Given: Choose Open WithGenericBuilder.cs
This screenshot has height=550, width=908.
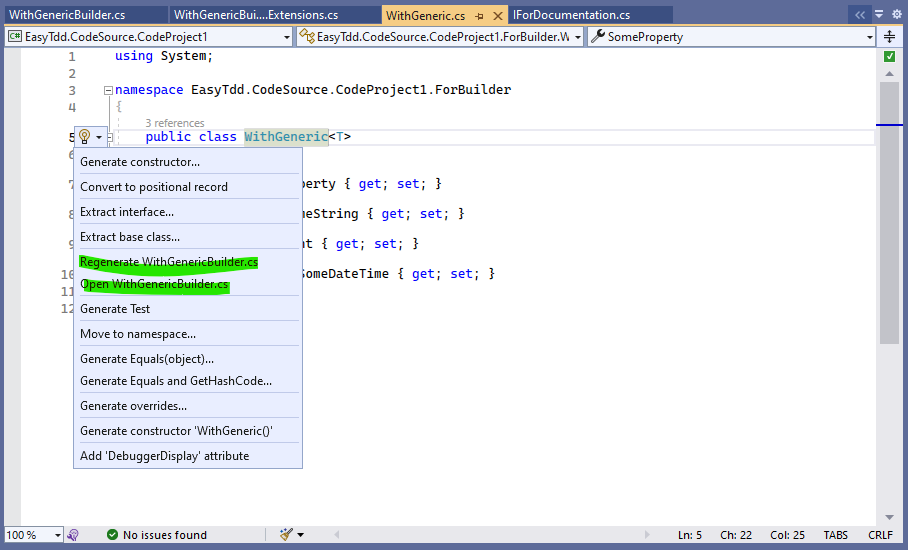Looking at the screenshot, I should (x=188, y=284).
